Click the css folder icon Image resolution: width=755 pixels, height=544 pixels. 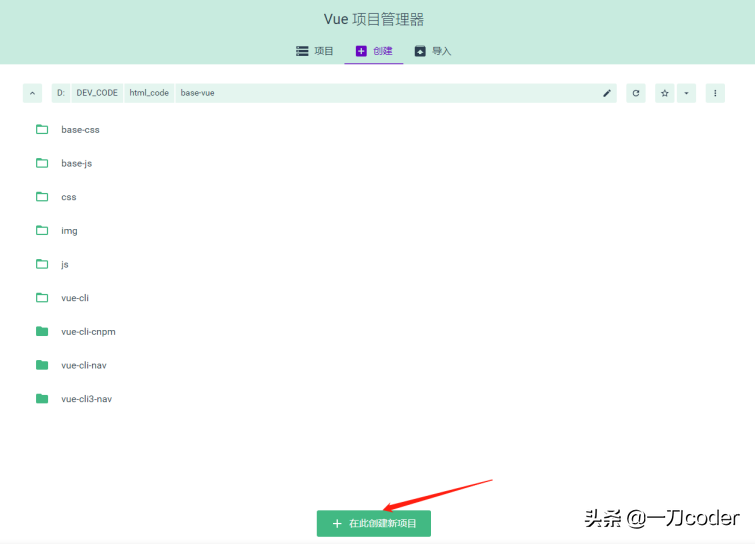click(42, 196)
